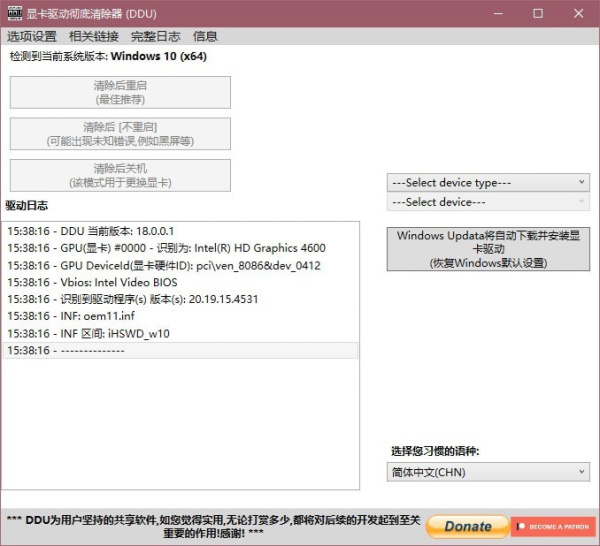Select the INF: oem11.inf log entry
The image size is (600, 546).
70,316
